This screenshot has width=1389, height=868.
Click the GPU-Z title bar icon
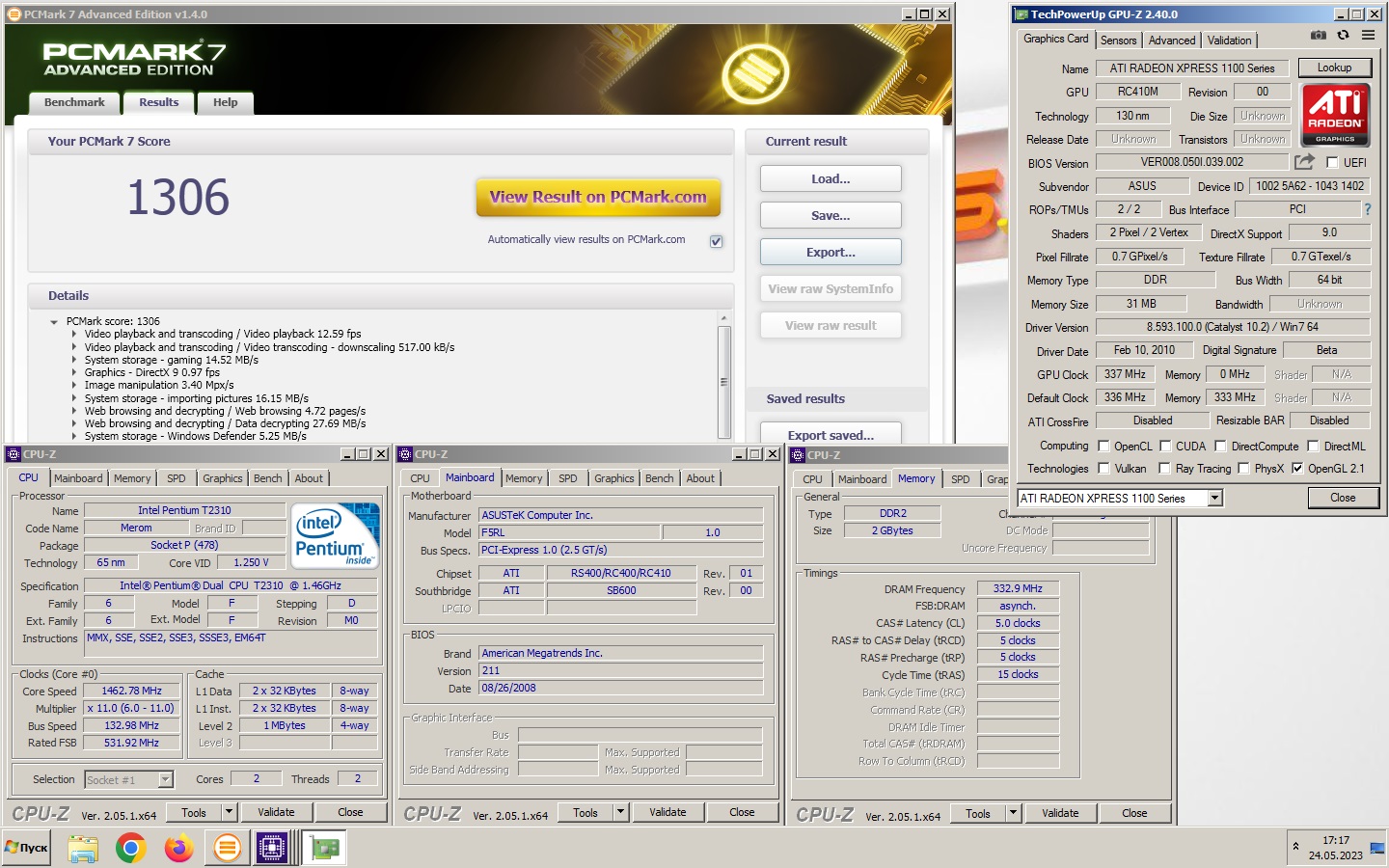pos(1021,14)
